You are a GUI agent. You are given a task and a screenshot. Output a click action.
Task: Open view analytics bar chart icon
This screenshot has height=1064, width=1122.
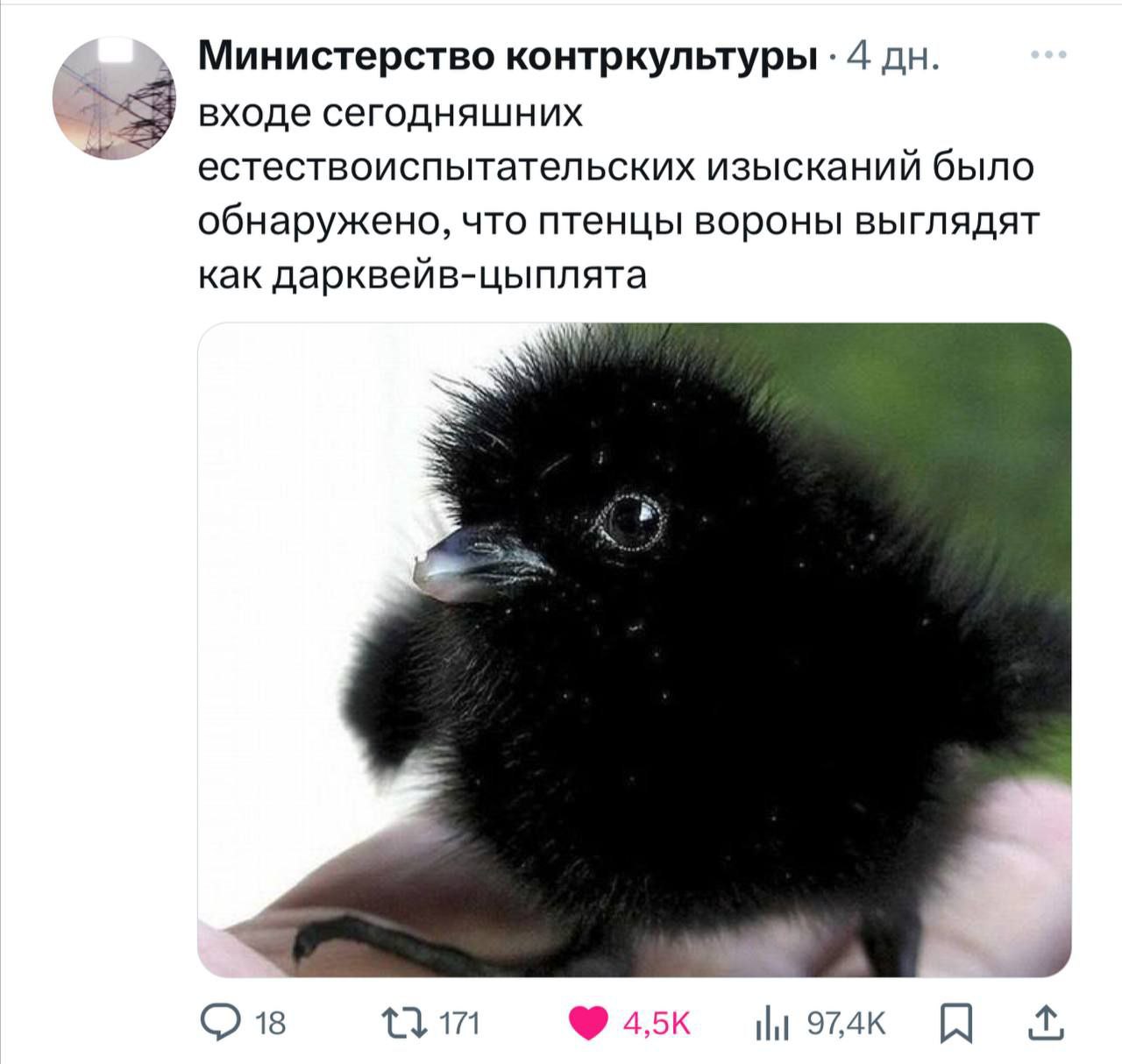[770, 1023]
